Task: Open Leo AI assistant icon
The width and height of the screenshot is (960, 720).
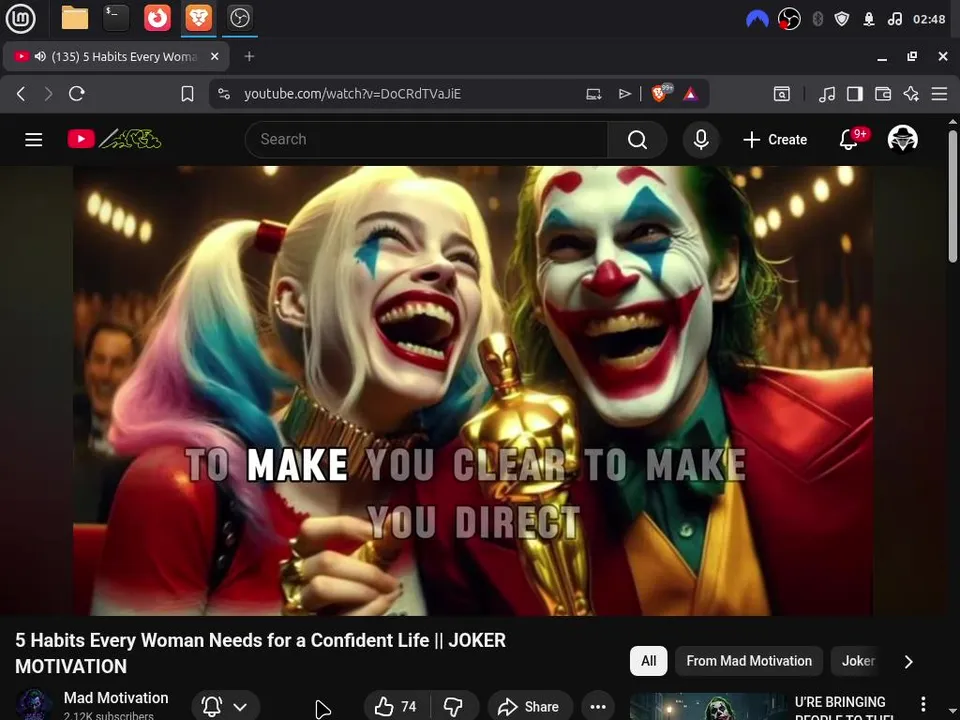Action: [x=911, y=94]
